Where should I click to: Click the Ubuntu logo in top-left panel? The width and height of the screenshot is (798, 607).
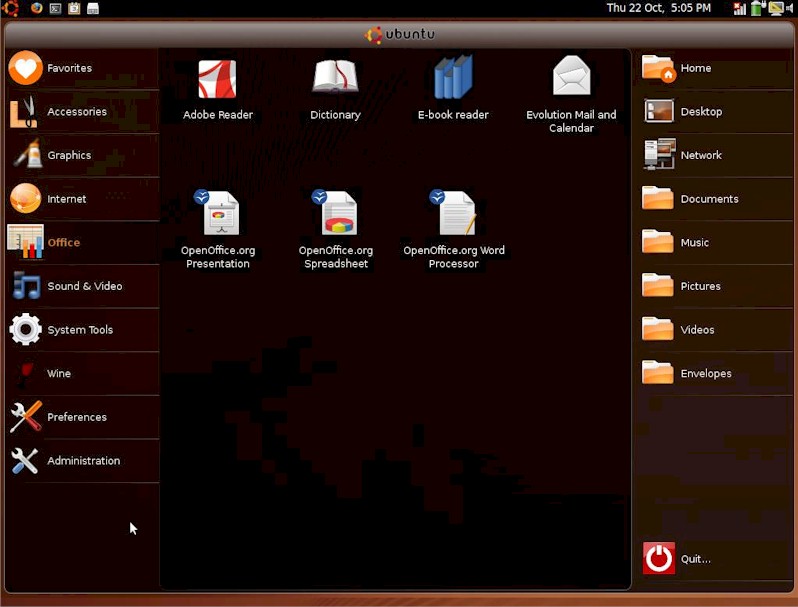pyautogui.click(x=11, y=8)
